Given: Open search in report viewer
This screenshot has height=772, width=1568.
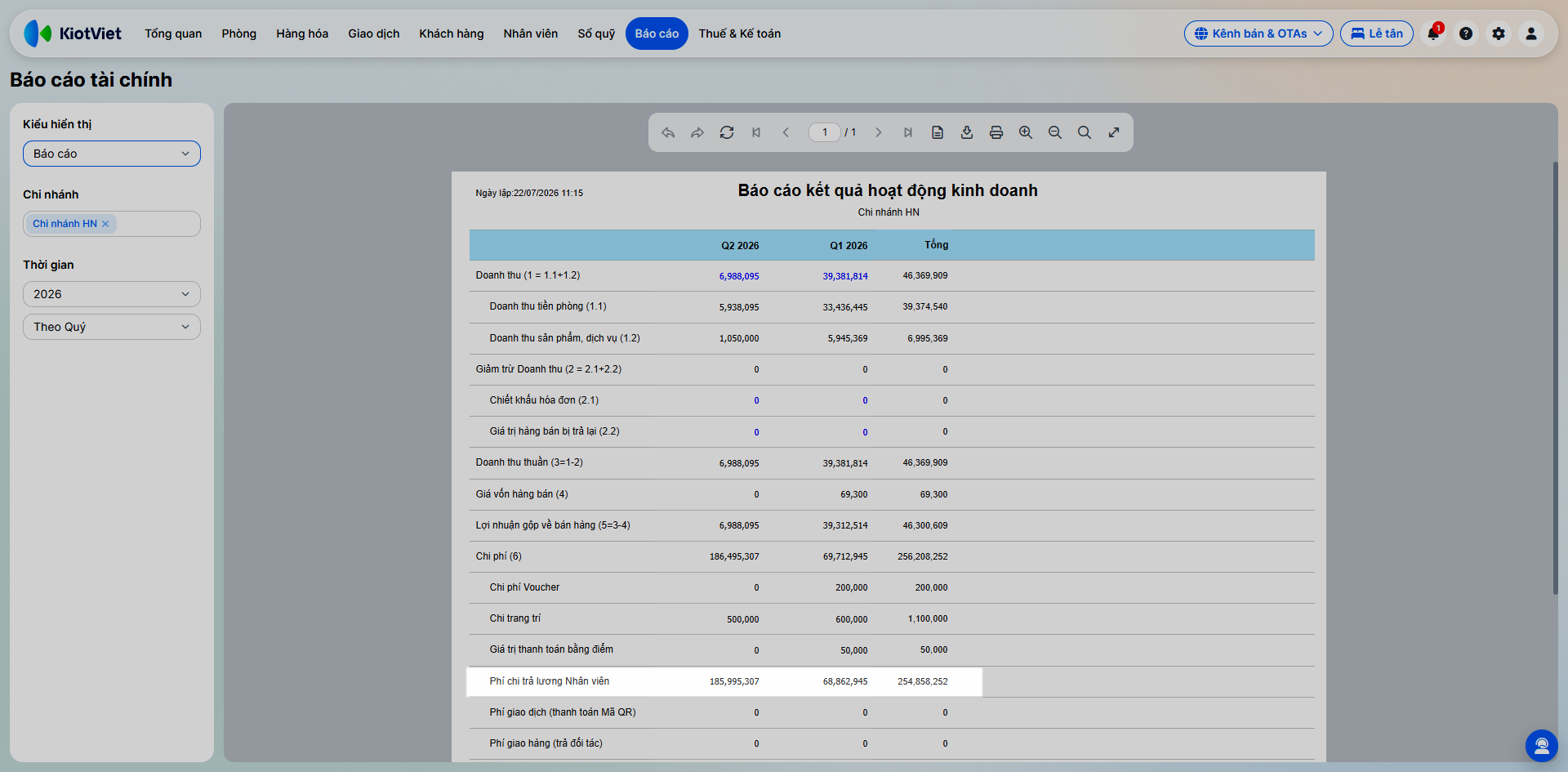Looking at the screenshot, I should coord(1085,132).
